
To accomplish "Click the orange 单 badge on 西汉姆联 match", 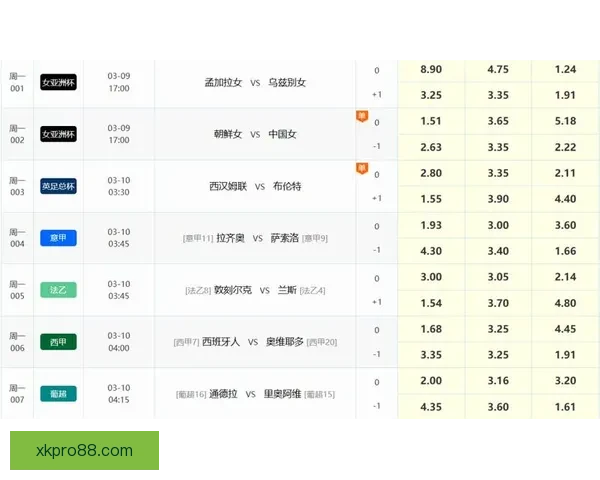I will click(362, 168).
